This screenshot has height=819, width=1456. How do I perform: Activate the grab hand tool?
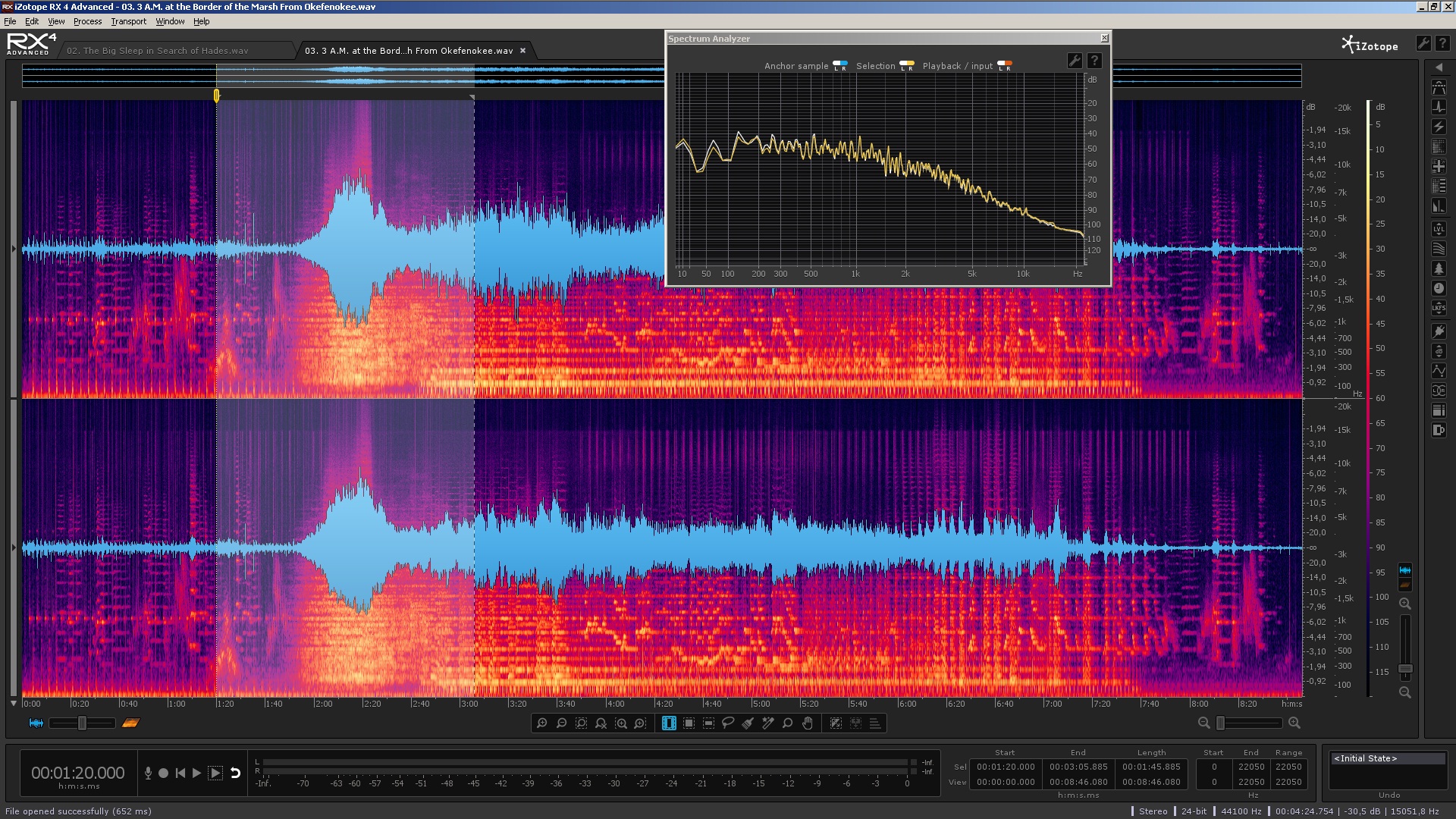[808, 723]
